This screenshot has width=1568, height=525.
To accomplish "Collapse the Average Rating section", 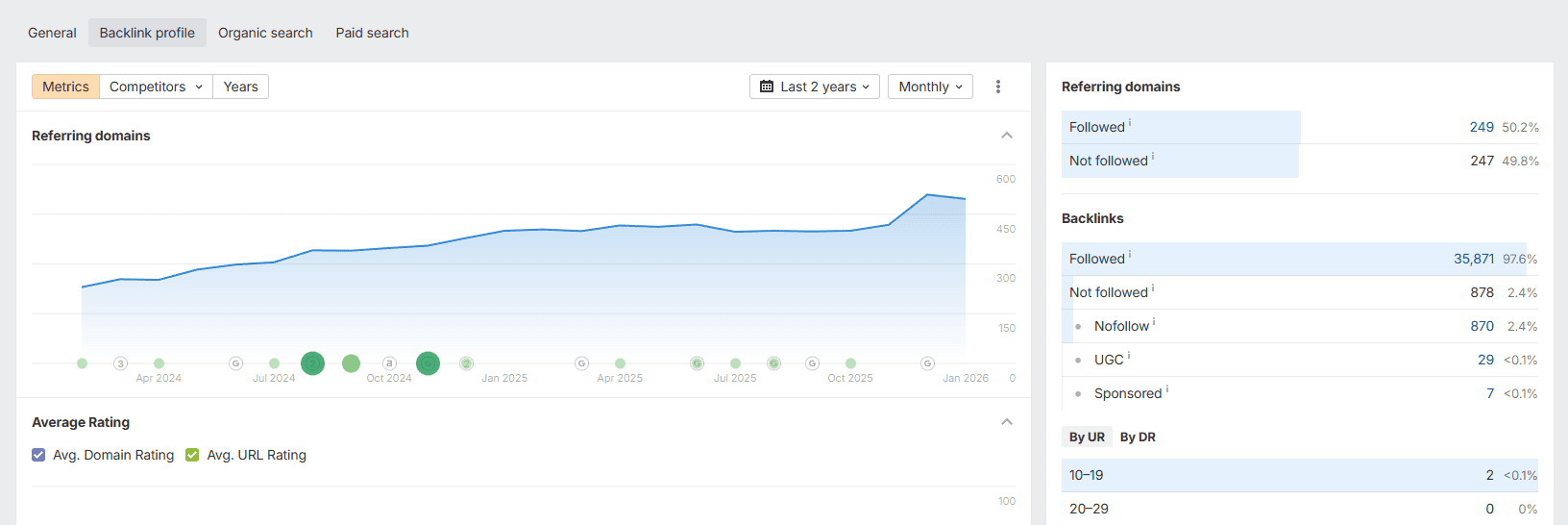I will [x=1007, y=422].
